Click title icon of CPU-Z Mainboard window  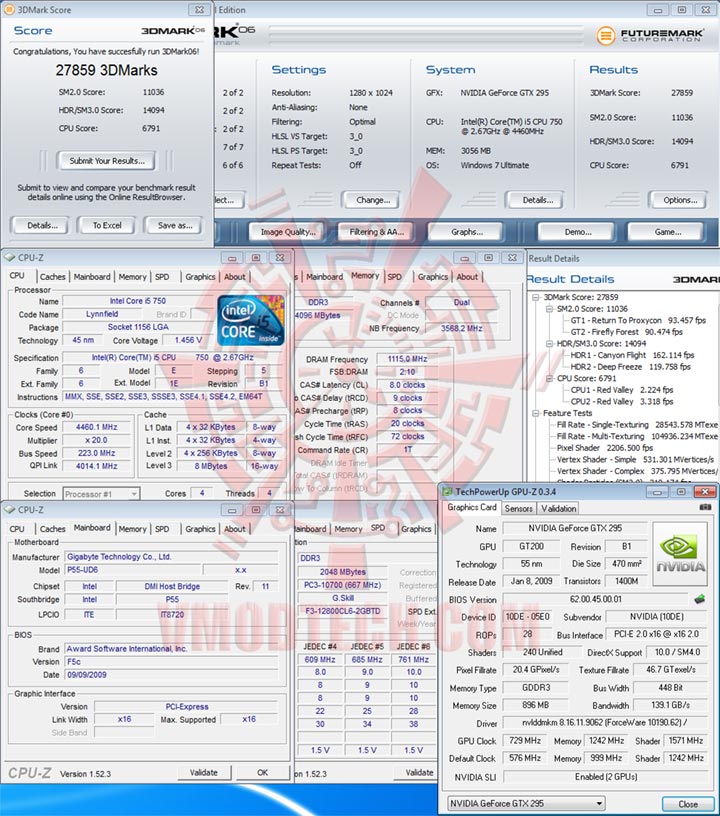tap(9, 510)
